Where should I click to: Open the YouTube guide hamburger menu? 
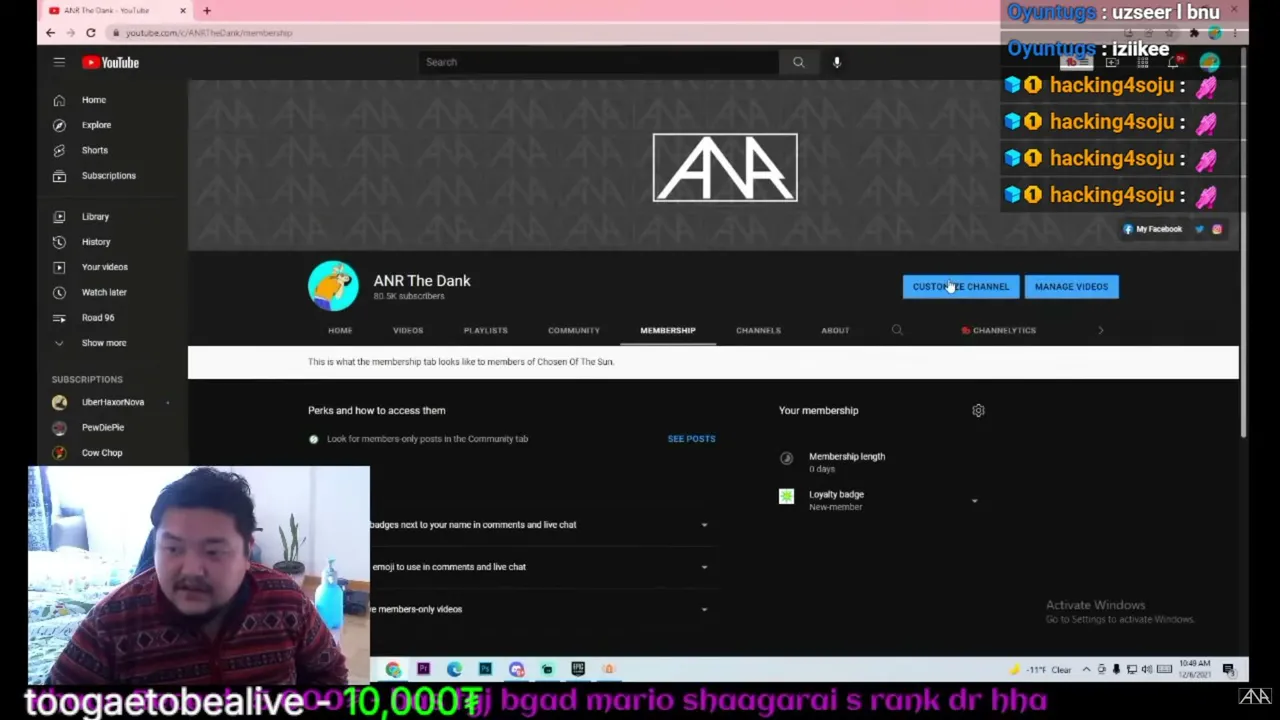[x=59, y=62]
